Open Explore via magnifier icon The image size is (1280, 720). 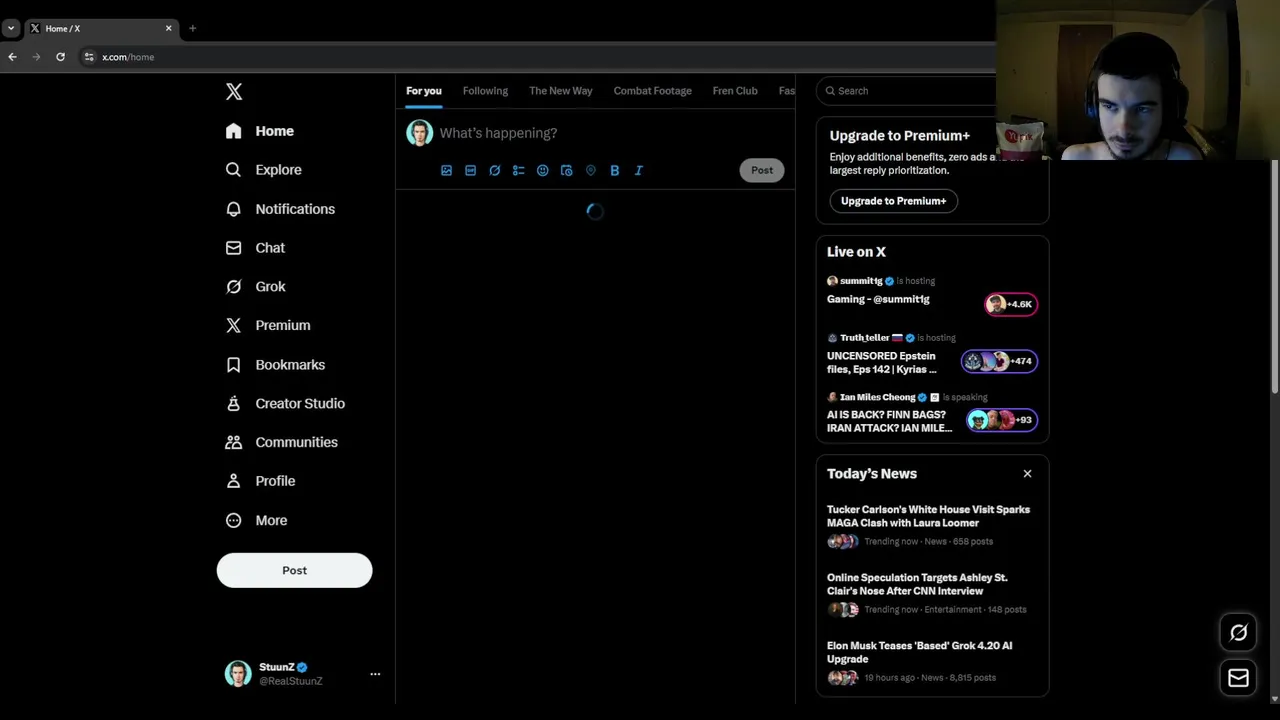[233, 170]
